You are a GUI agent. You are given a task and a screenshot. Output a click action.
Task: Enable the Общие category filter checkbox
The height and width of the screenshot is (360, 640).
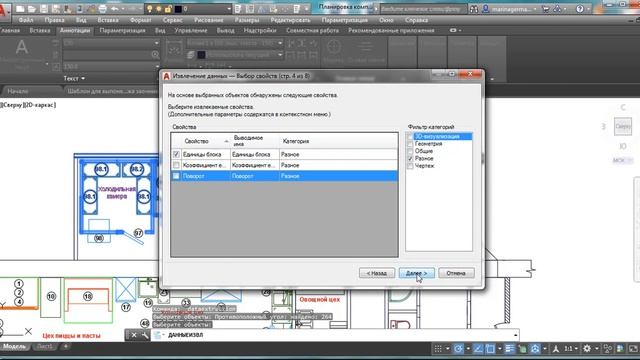[410, 151]
